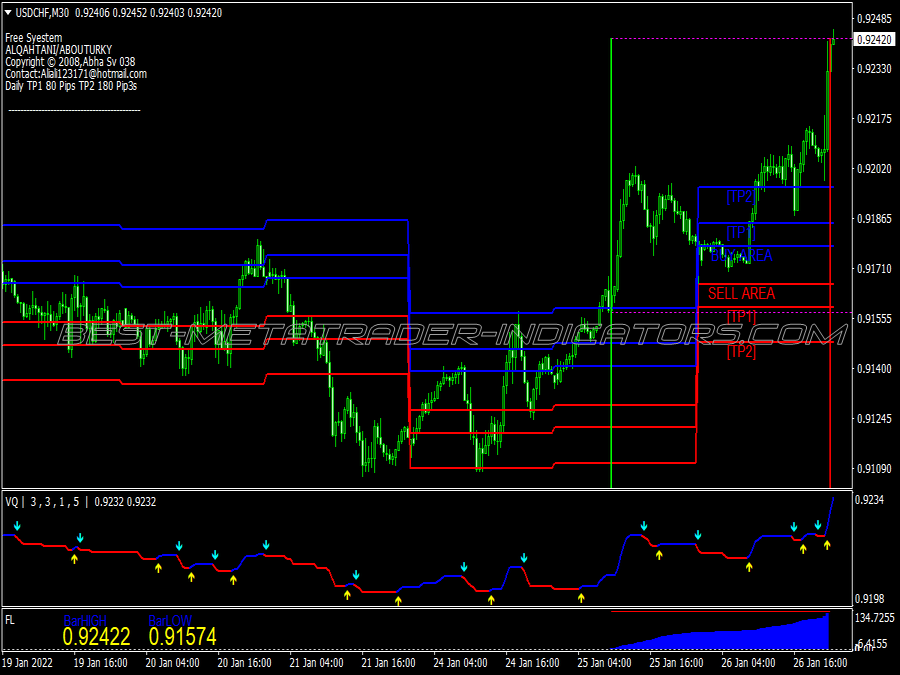Click the ALQAHTANI/ABOUTURKY author label
This screenshot has height=675, width=900.
pos(59,50)
